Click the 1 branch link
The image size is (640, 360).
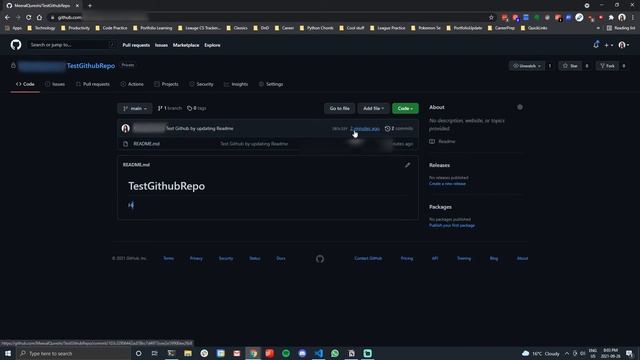(x=169, y=108)
